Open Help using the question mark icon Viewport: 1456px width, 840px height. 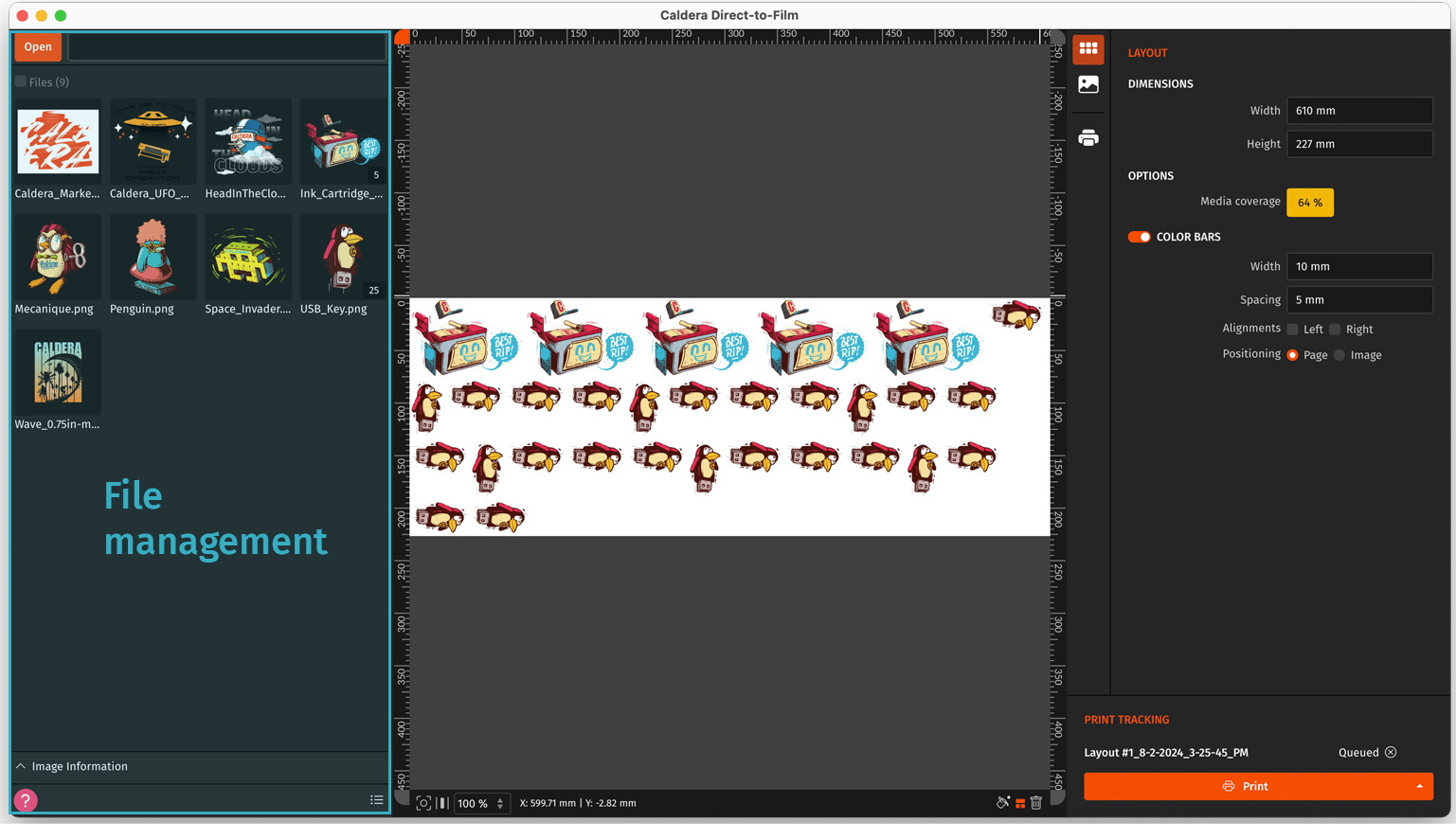tap(25, 800)
